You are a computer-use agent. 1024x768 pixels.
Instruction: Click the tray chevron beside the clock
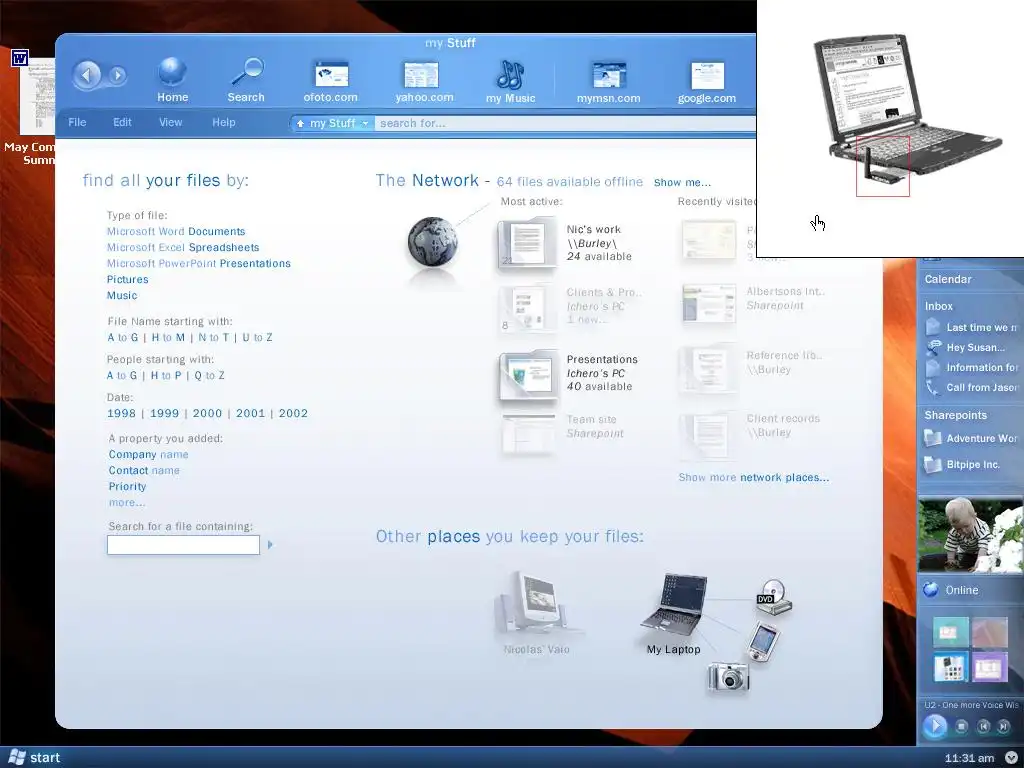pyautogui.click(x=1011, y=758)
